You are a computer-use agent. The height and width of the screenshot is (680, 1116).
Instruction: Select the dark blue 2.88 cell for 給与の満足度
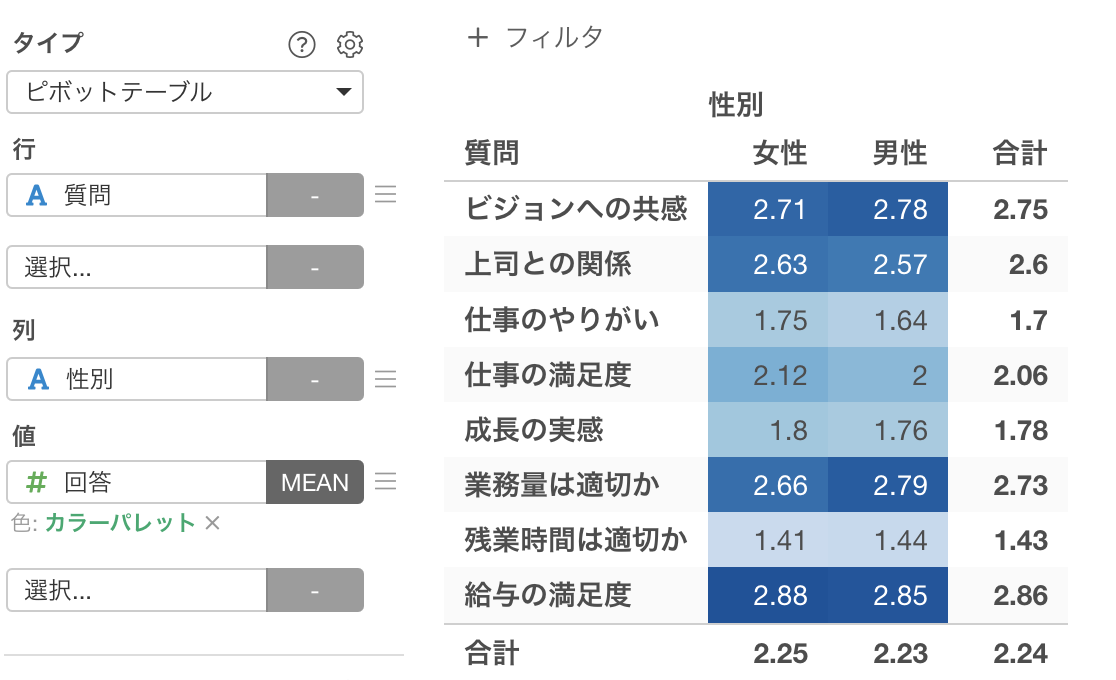(768, 595)
